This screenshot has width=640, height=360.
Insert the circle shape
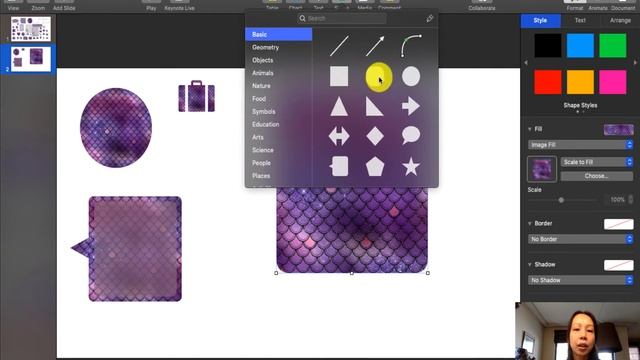tap(411, 76)
